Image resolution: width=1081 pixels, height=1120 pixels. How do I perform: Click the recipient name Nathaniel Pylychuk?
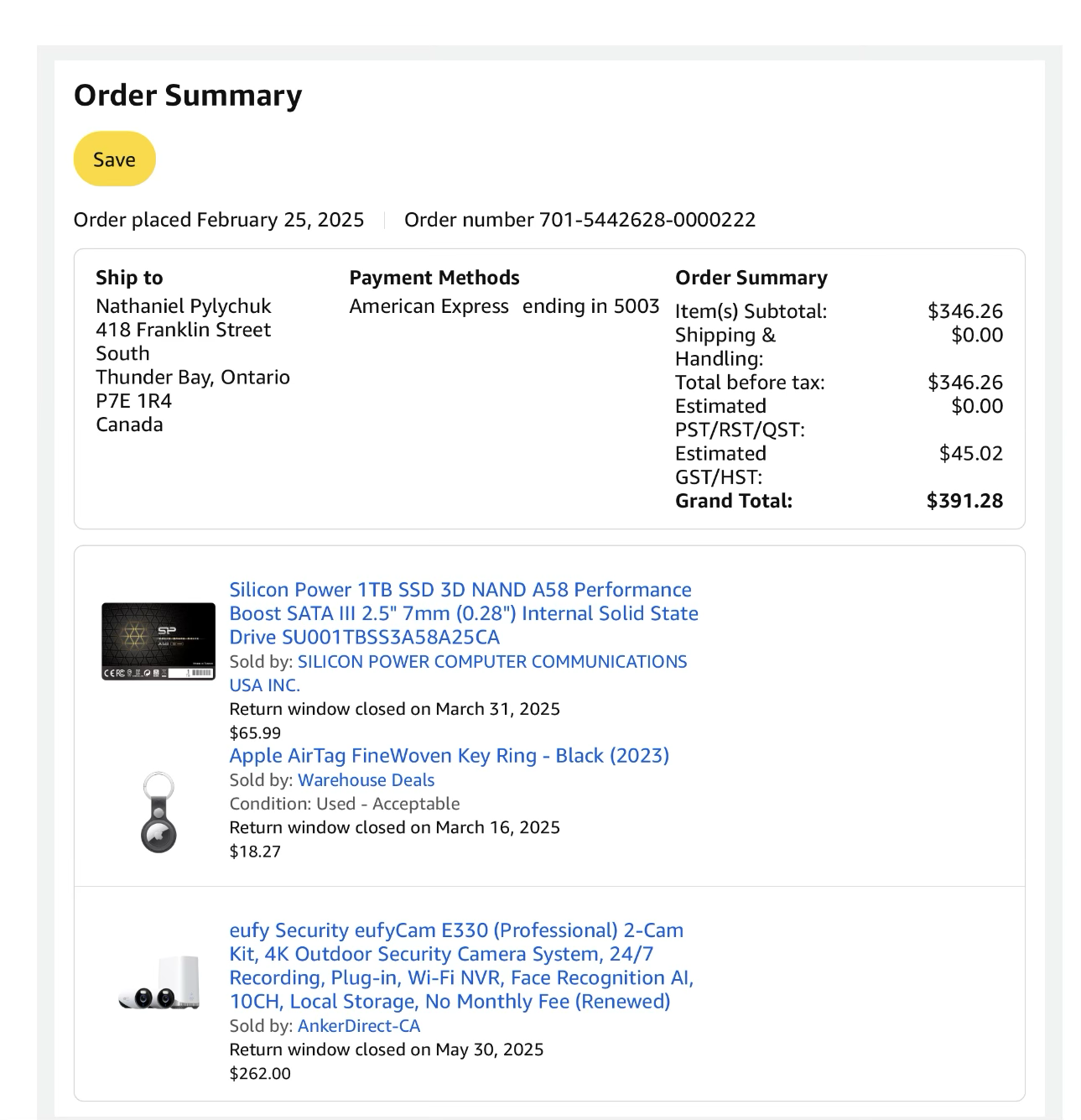tap(183, 306)
